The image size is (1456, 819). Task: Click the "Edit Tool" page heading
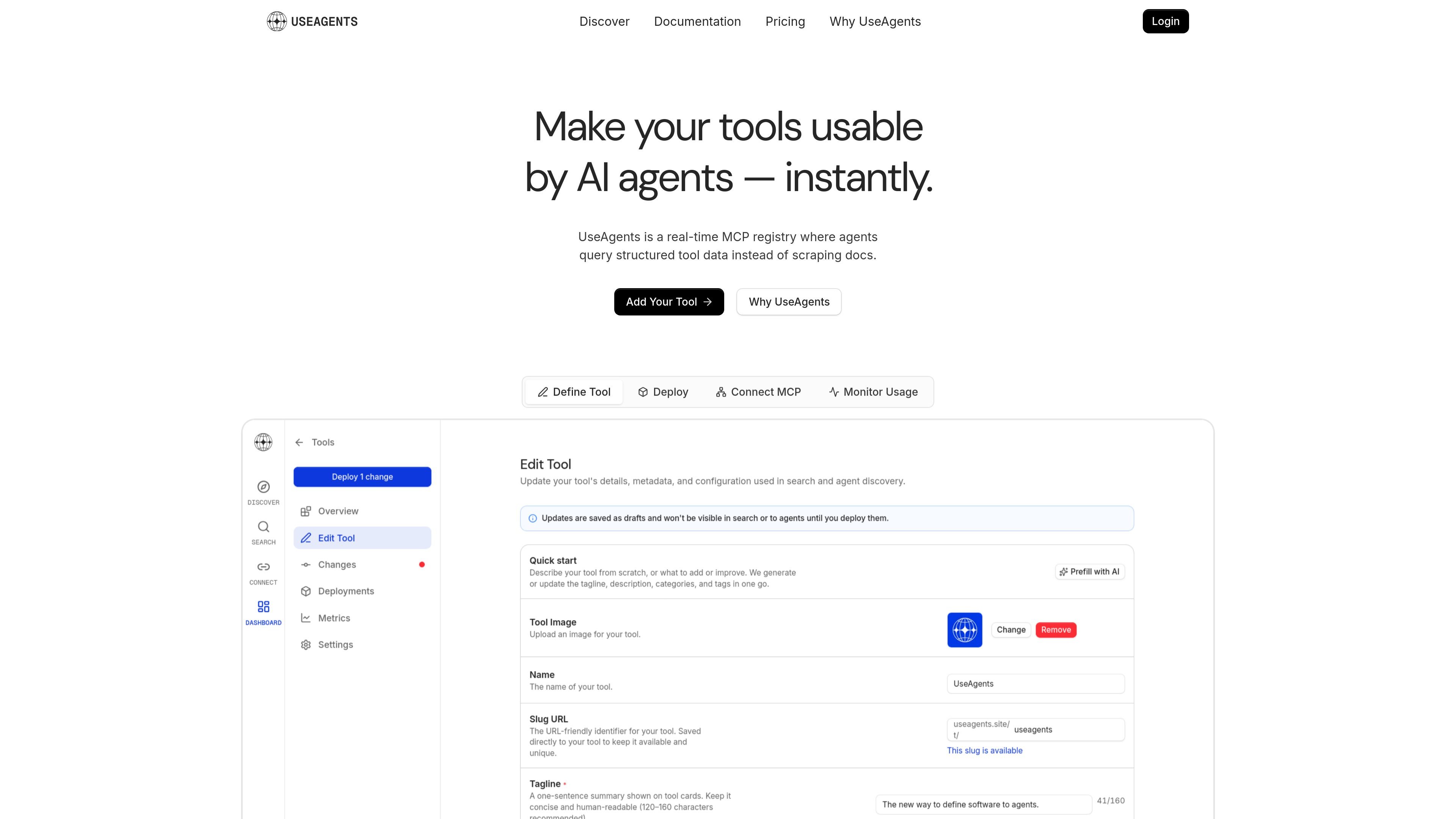tap(546, 464)
